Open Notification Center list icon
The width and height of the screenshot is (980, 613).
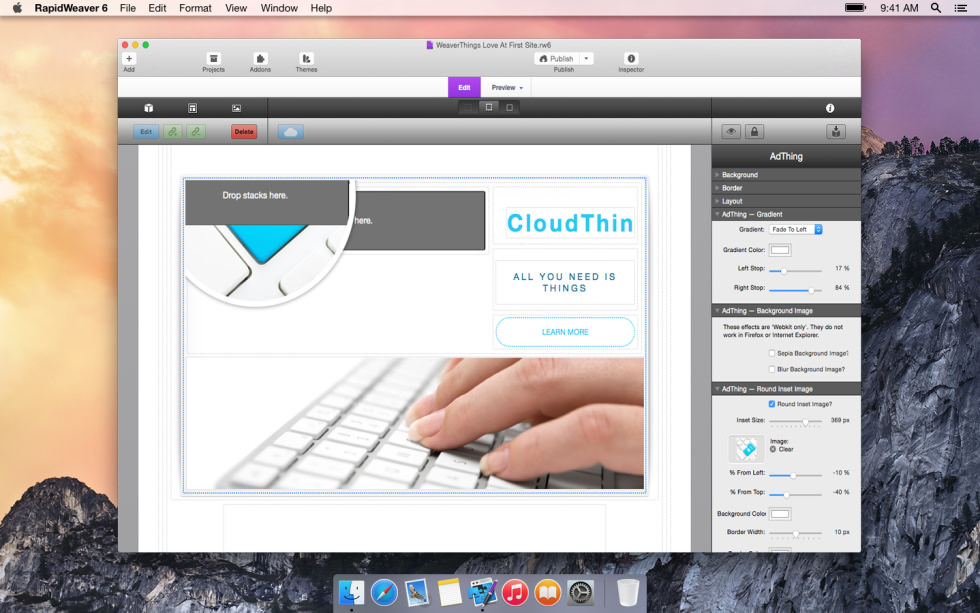pos(961,8)
